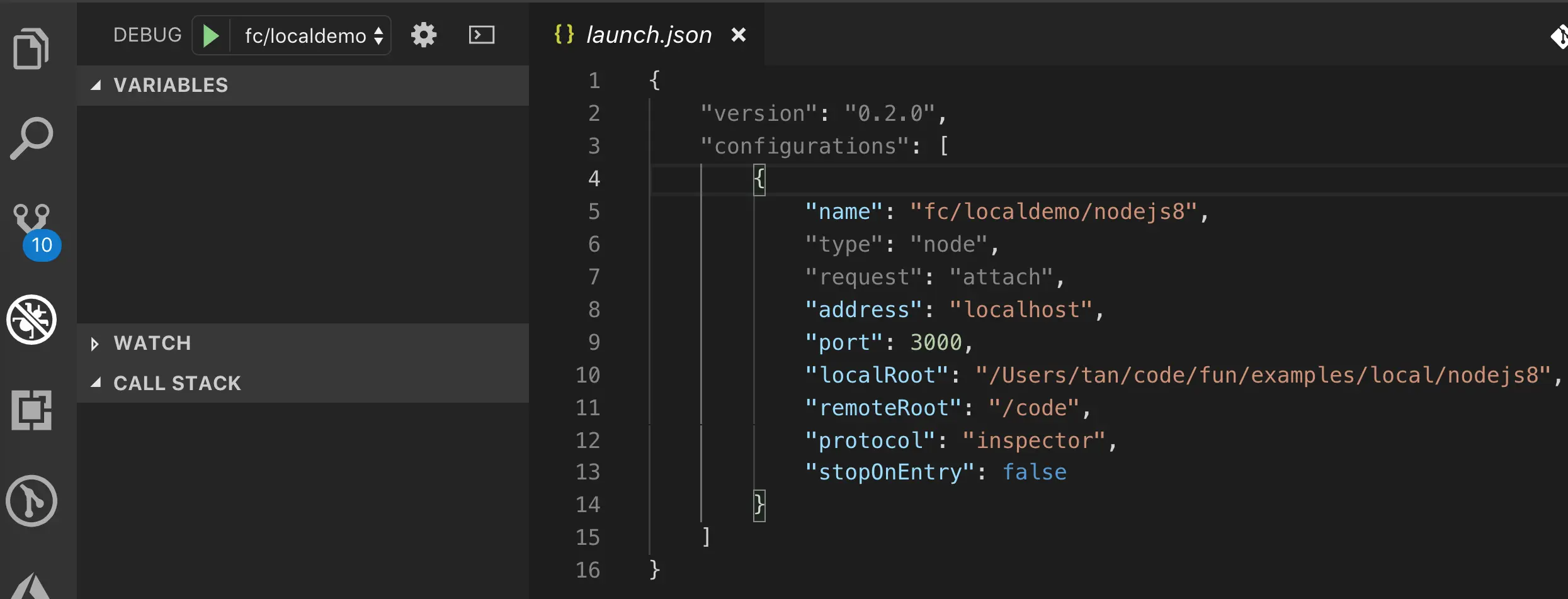
Task: Click the "inspector" protocol value
Action: (x=1034, y=440)
